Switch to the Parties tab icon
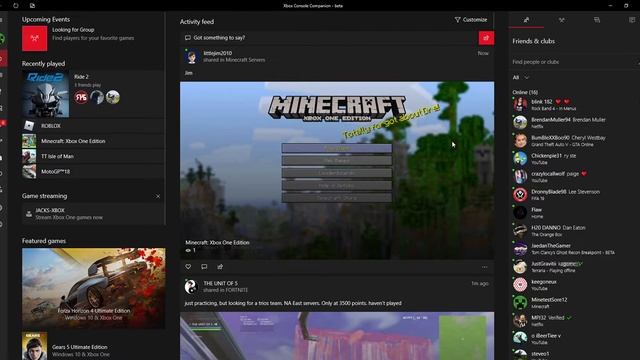640x360 pixels. [x=562, y=20]
